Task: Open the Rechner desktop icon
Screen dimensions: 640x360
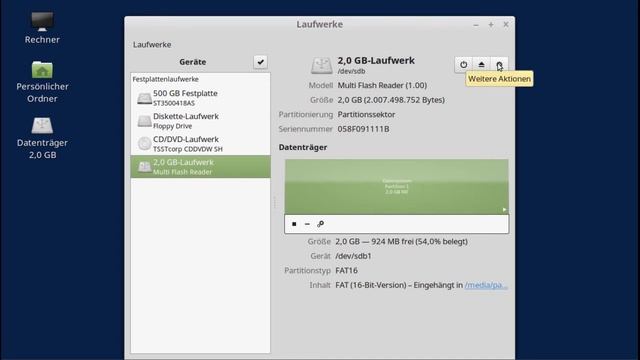Action: tap(42, 28)
